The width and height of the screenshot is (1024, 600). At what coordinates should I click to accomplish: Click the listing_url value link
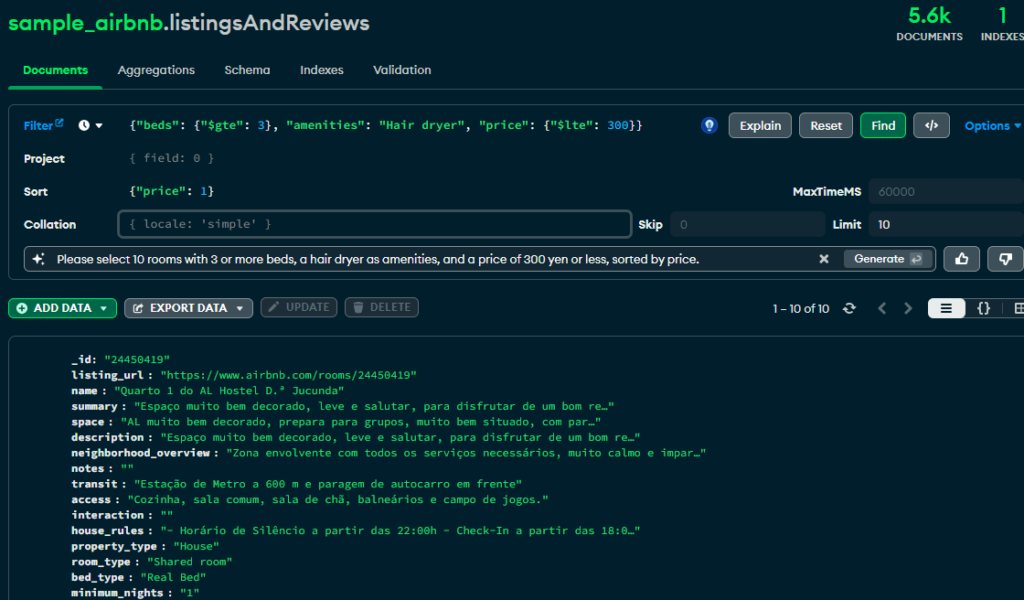pos(289,375)
